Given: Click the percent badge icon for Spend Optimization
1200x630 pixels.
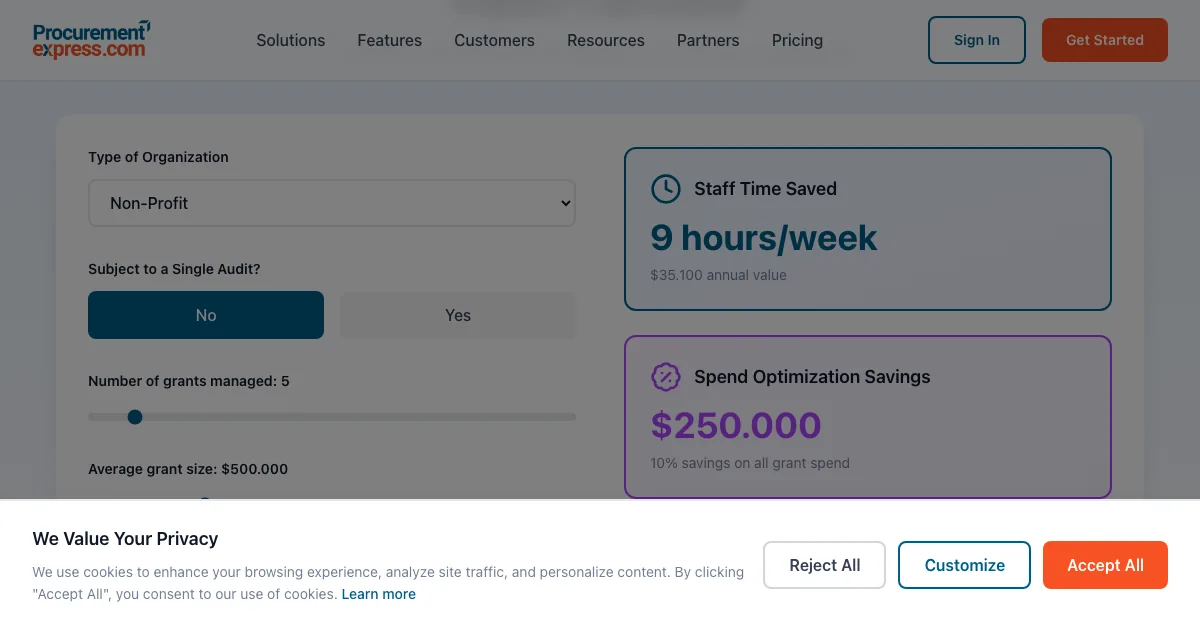Looking at the screenshot, I should point(665,377).
